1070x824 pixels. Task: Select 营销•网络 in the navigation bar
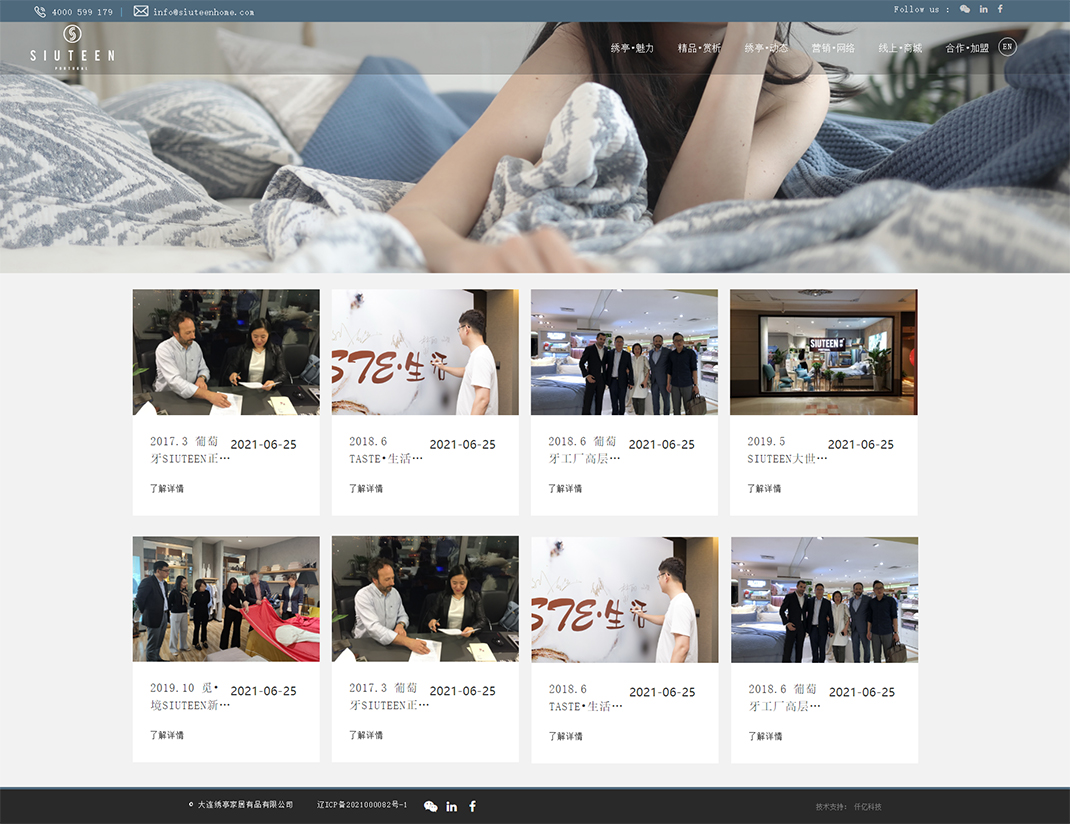click(832, 48)
